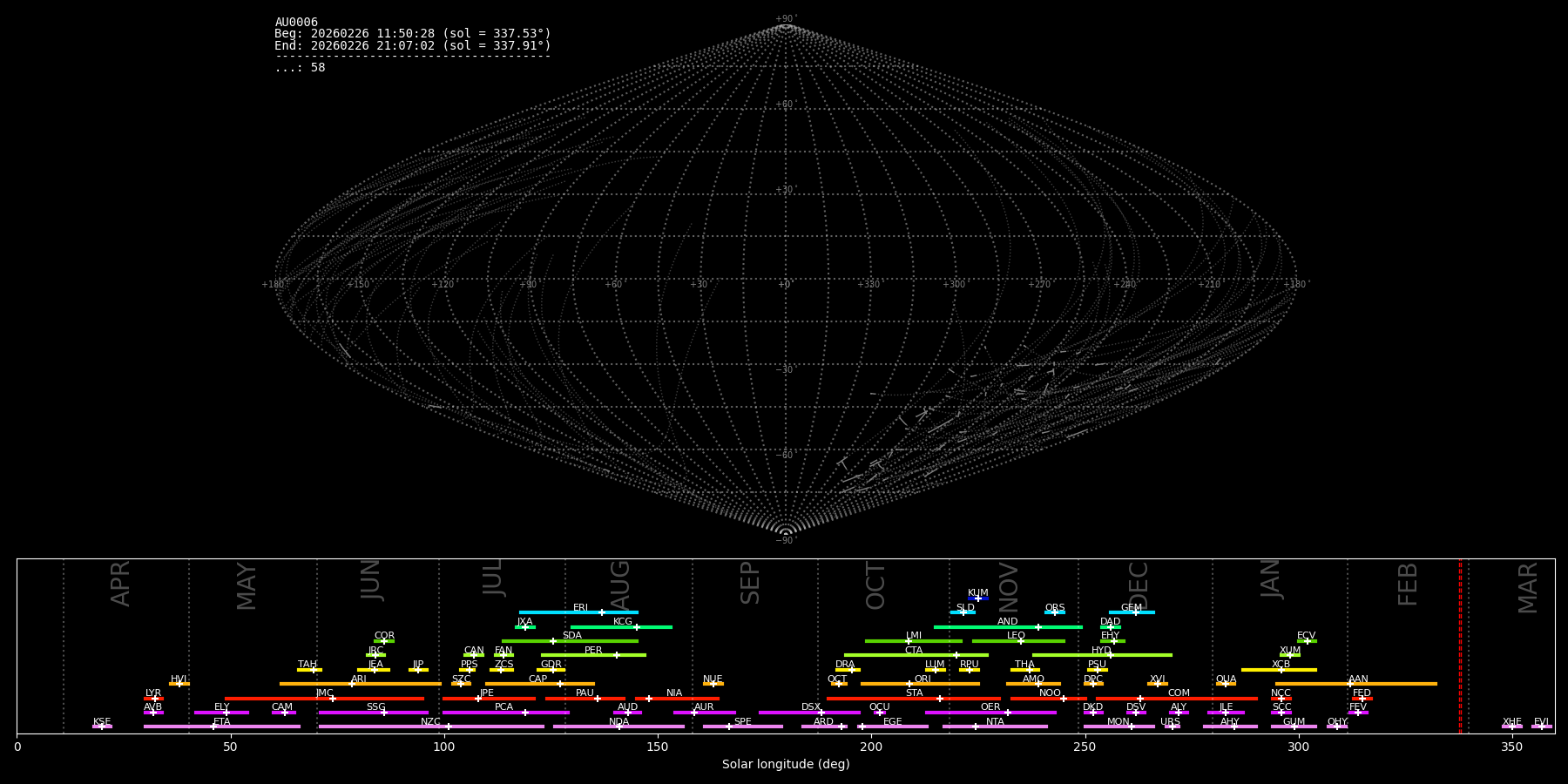This screenshot has width=1568, height=784.
Task: Select the DEC month label
Action: coord(1139,585)
